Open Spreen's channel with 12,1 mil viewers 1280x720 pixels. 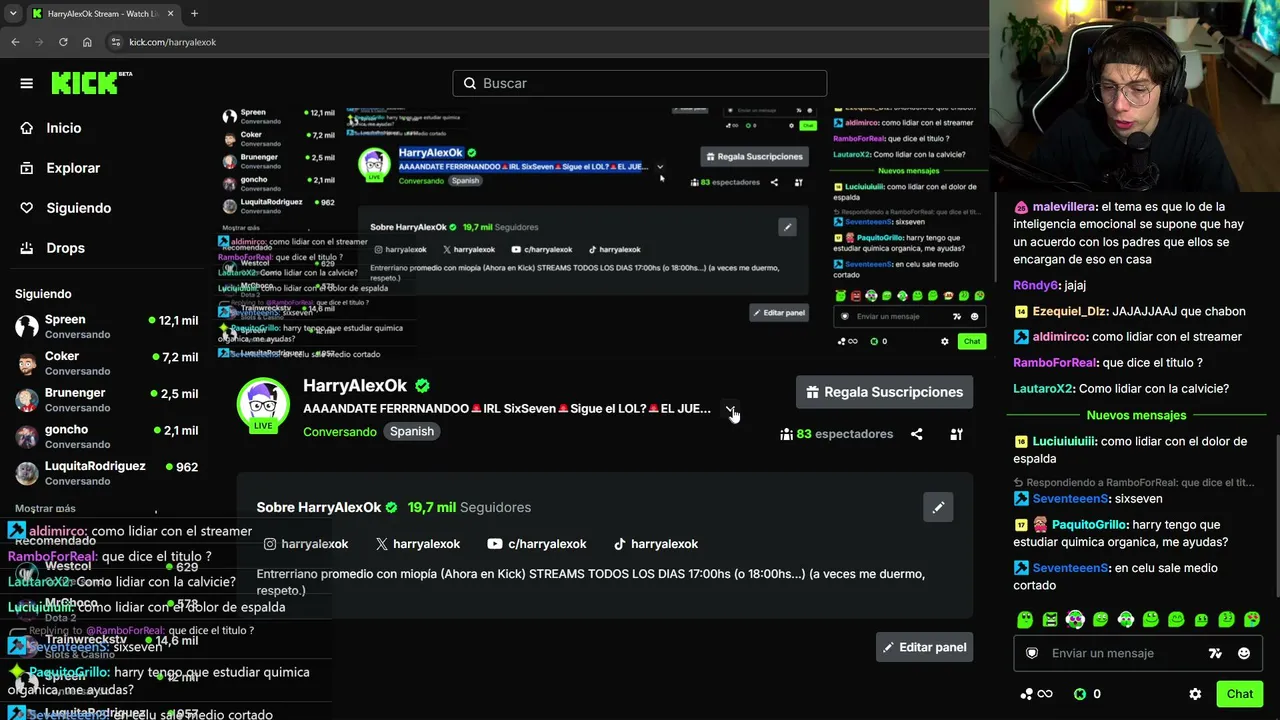tap(107, 327)
